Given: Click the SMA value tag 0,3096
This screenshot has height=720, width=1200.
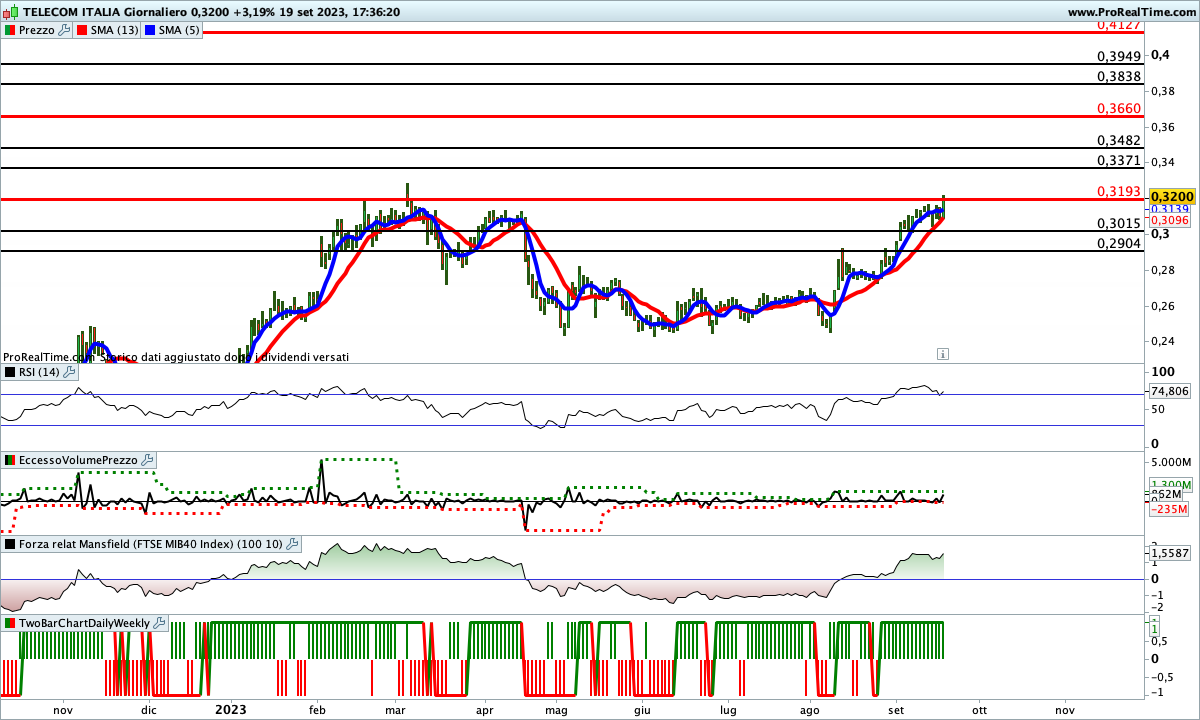Looking at the screenshot, I should (x=1169, y=220).
